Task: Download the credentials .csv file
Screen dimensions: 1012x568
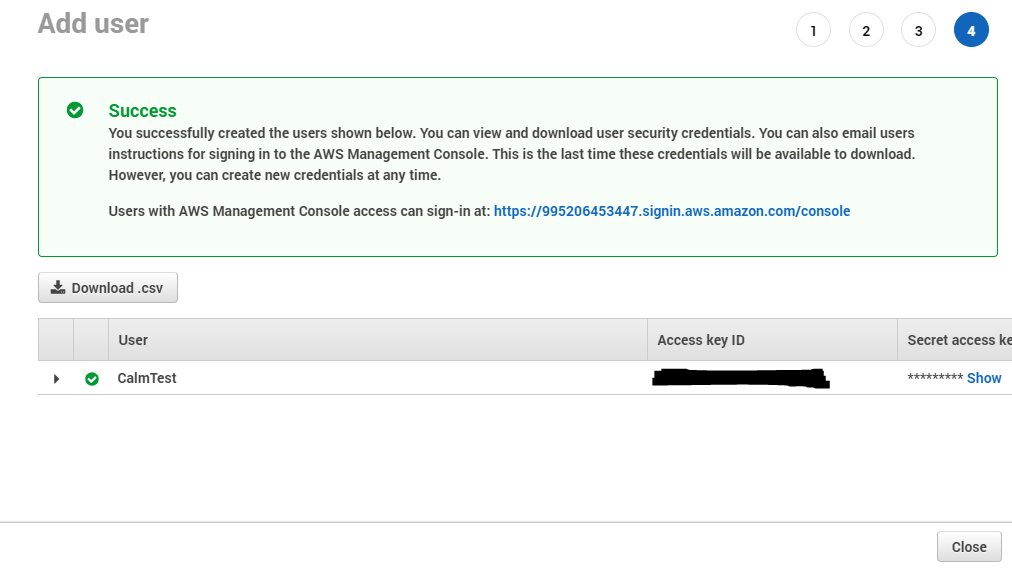Action: click(x=108, y=288)
